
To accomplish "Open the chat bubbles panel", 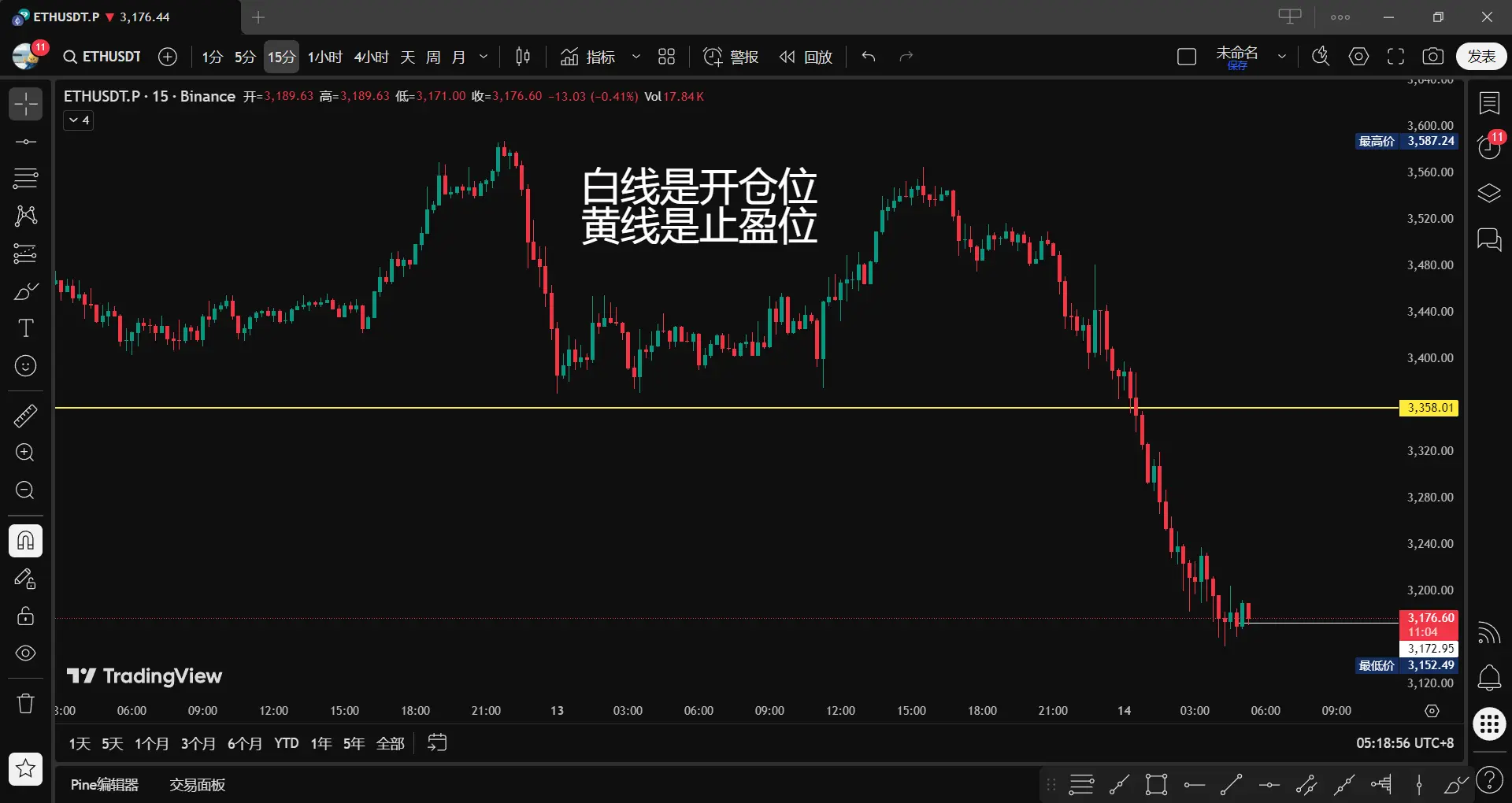I will pos(1489,239).
